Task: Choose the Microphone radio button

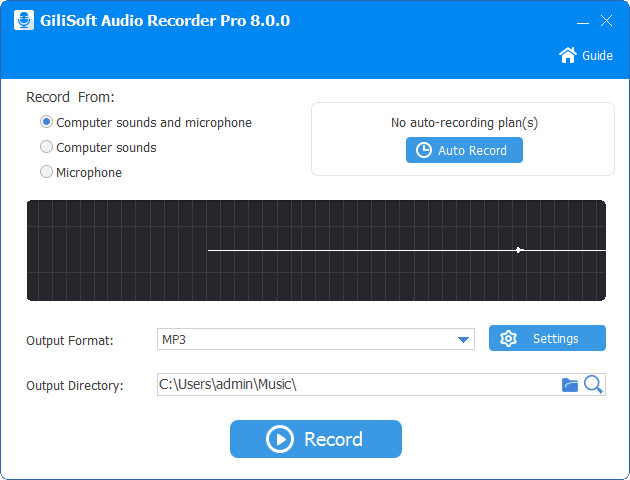Action: tap(47, 172)
